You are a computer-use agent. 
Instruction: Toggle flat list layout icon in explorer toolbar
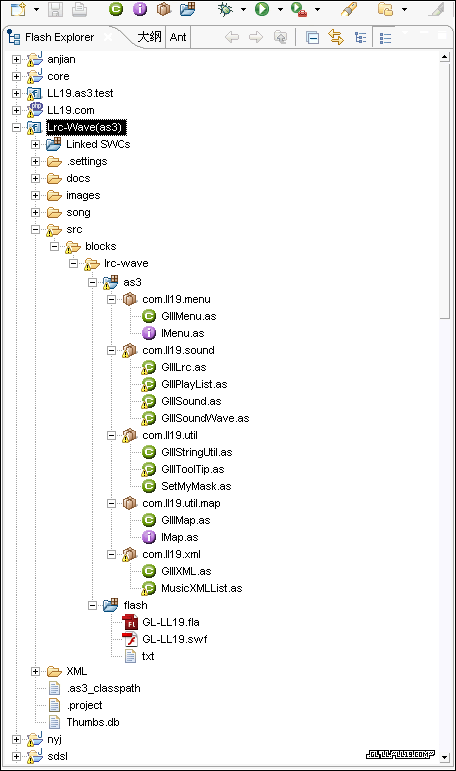click(386, 38)
